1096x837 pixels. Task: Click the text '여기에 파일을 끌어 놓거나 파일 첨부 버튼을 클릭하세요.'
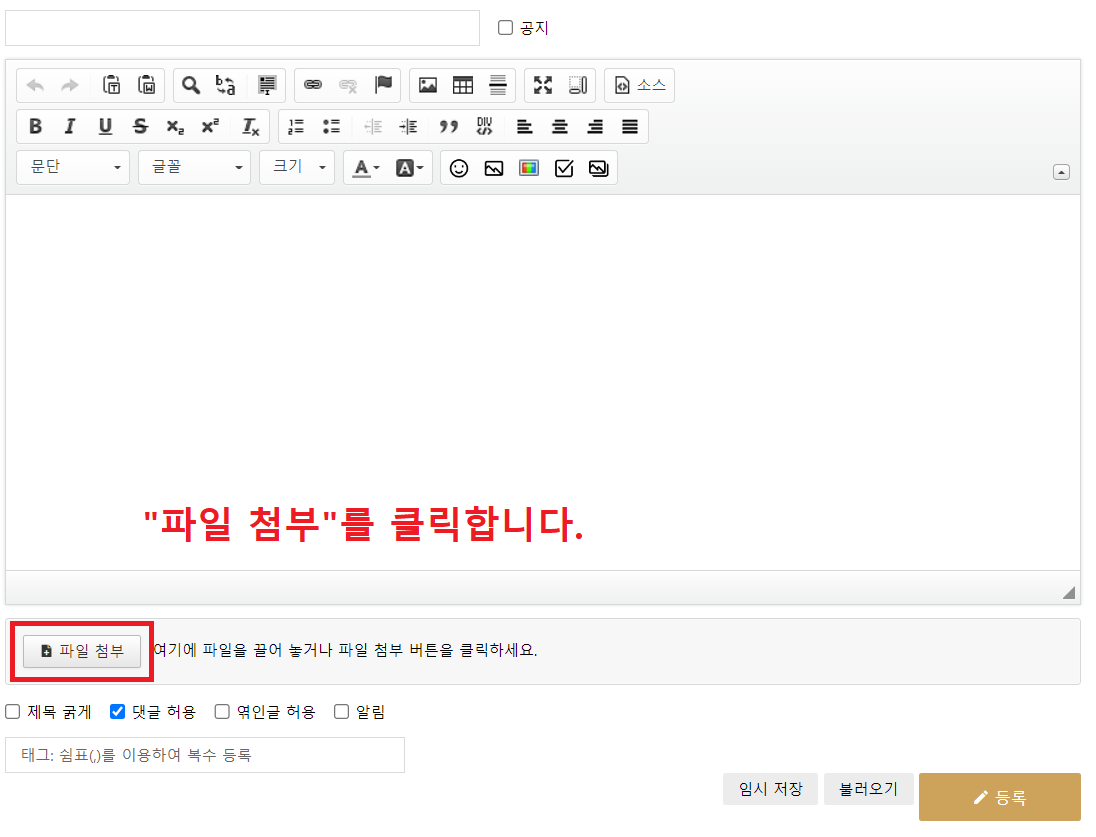(x=345, y=650)
